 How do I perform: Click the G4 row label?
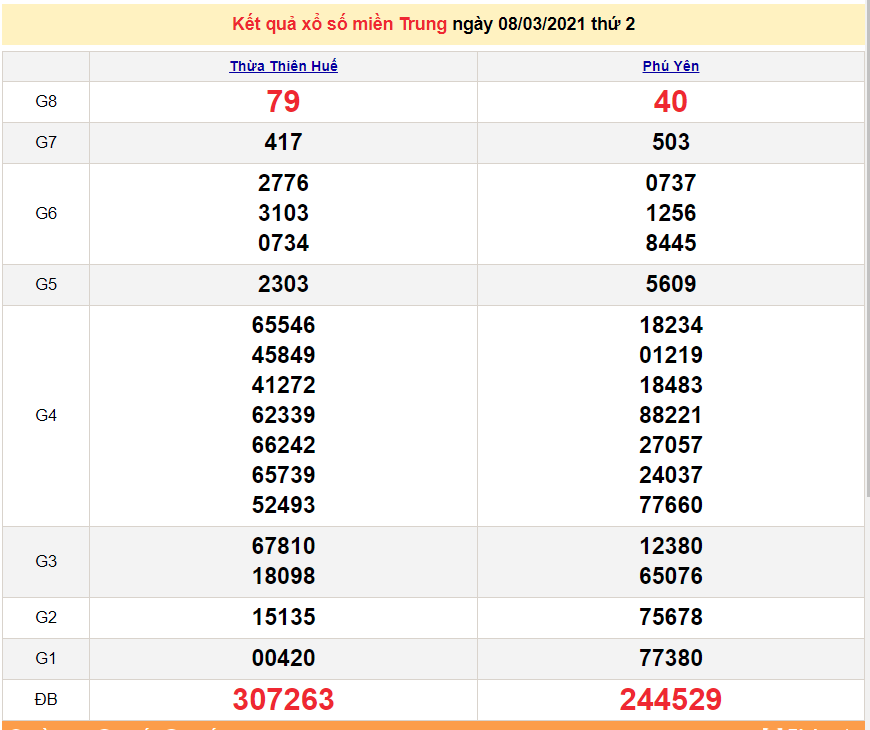coord(46,415)
